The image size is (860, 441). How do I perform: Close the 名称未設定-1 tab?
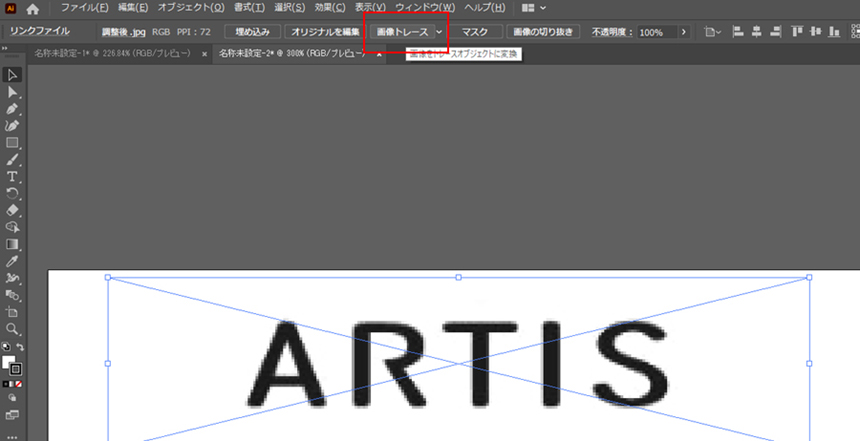click(x=205, y=54)
